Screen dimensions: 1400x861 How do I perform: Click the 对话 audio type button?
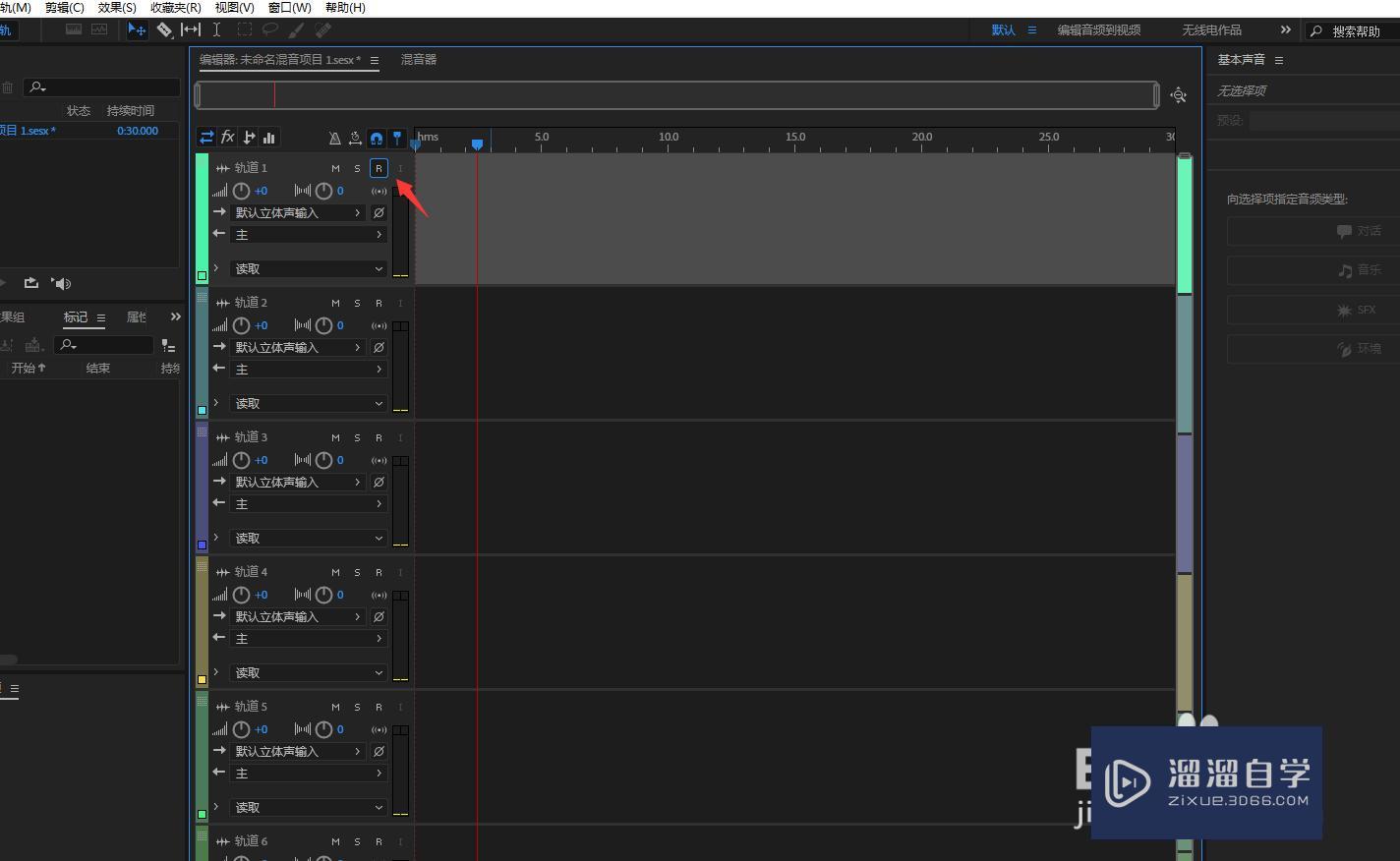(x=1312, y=231)
